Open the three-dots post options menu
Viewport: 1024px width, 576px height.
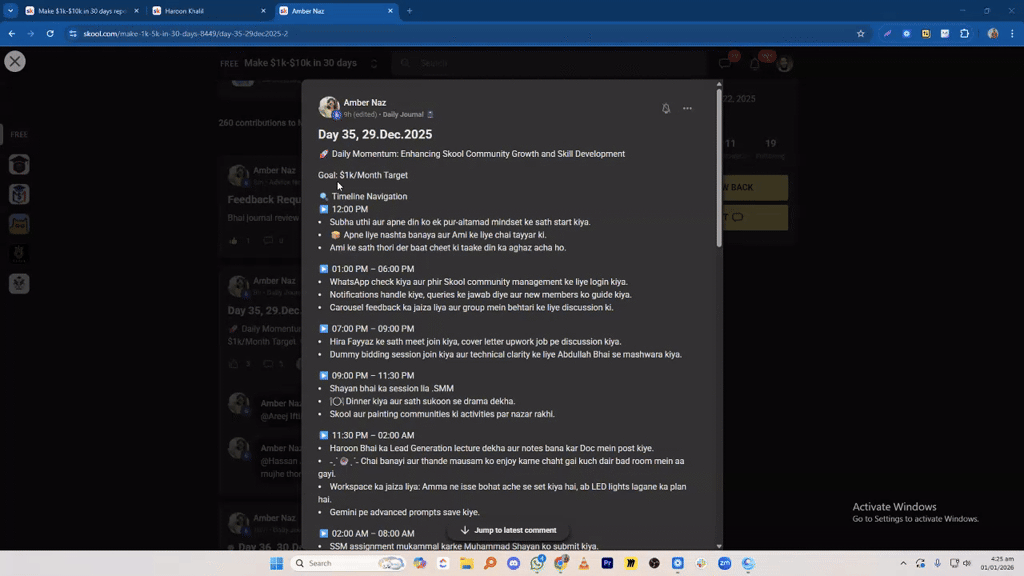pos(687,108)
